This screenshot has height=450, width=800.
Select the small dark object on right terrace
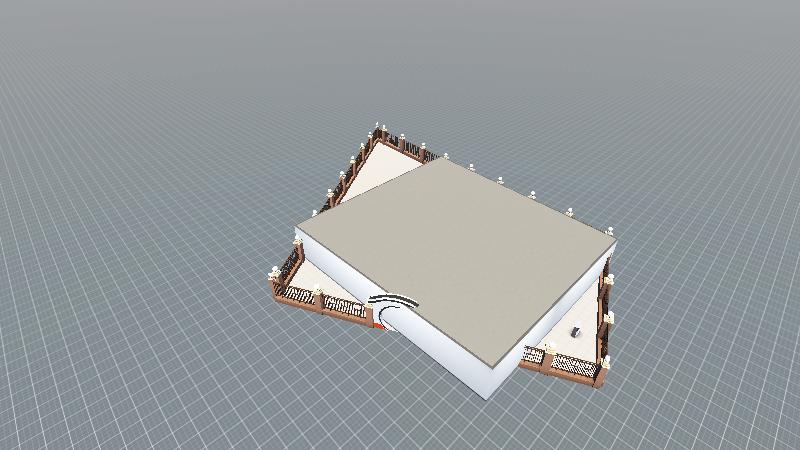click(x=576, y=330)
